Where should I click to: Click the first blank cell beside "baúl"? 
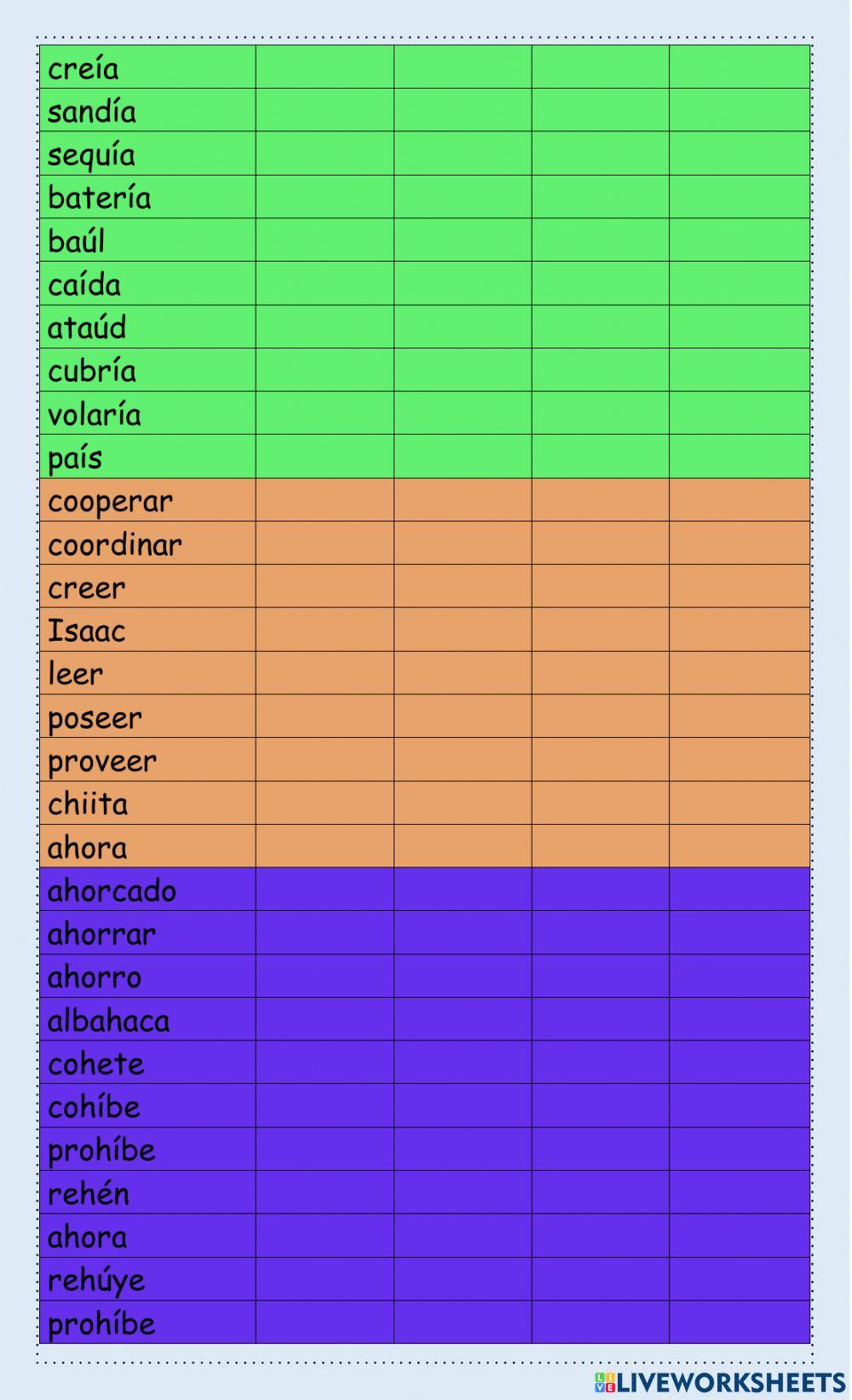tap(325, 240)
